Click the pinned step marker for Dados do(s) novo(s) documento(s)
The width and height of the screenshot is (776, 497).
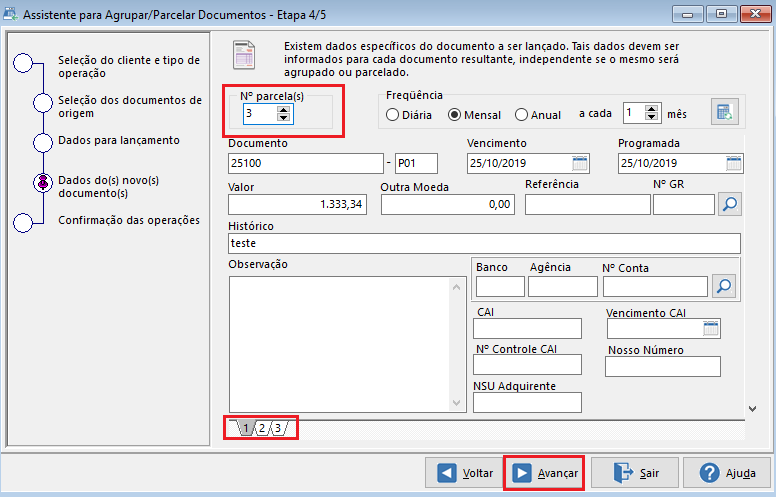(43, 183)
